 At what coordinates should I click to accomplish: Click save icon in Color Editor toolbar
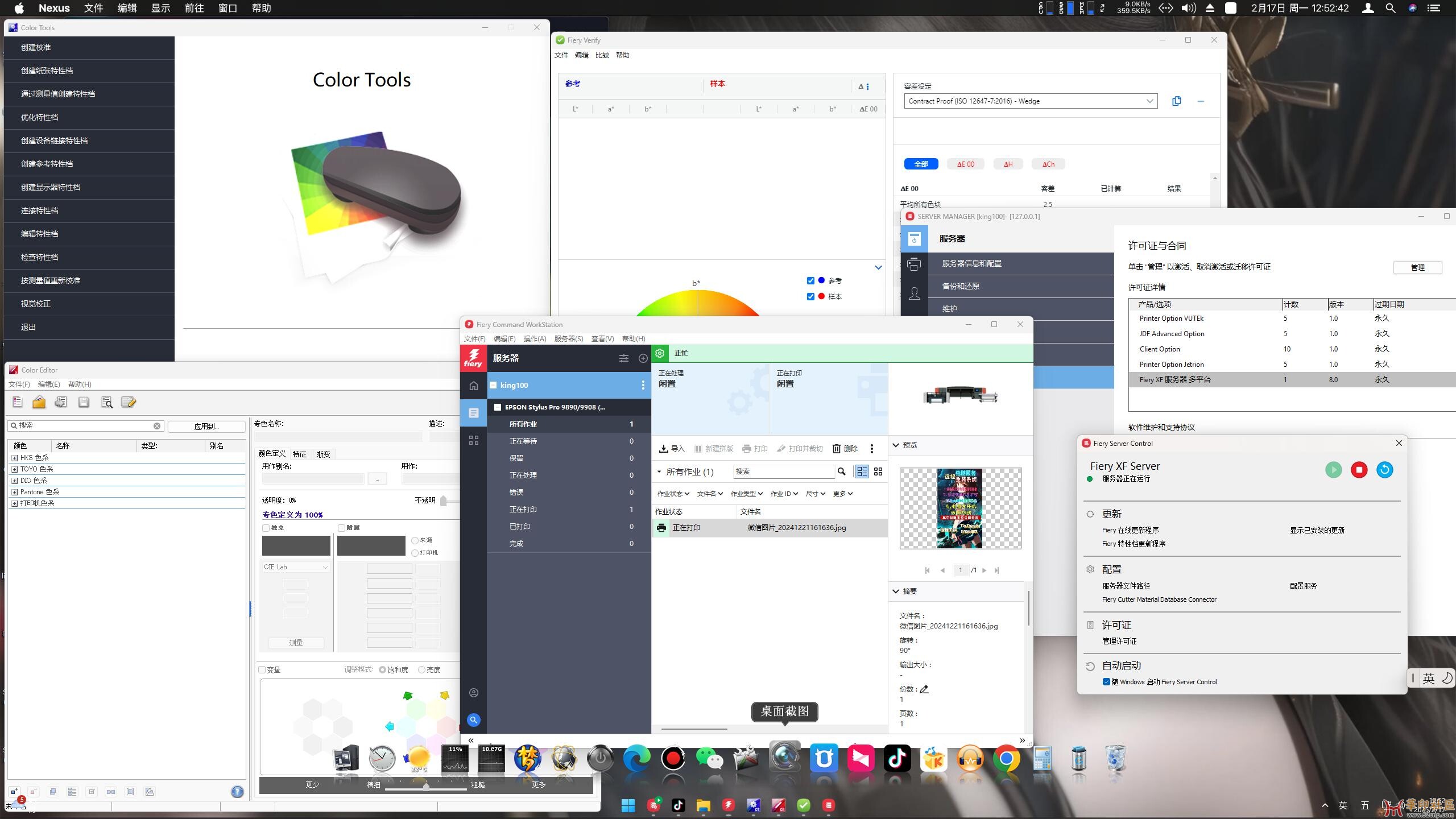tap(84, 402)
